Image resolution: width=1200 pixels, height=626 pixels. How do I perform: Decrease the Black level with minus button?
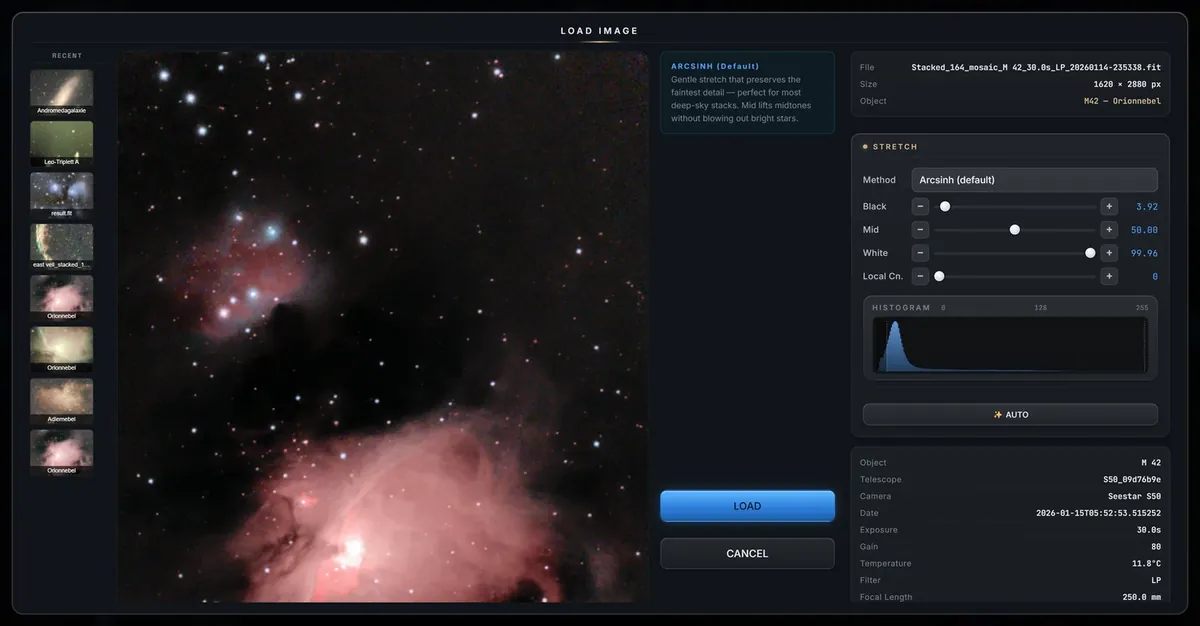pyautogui.click(x=921, y=206)
